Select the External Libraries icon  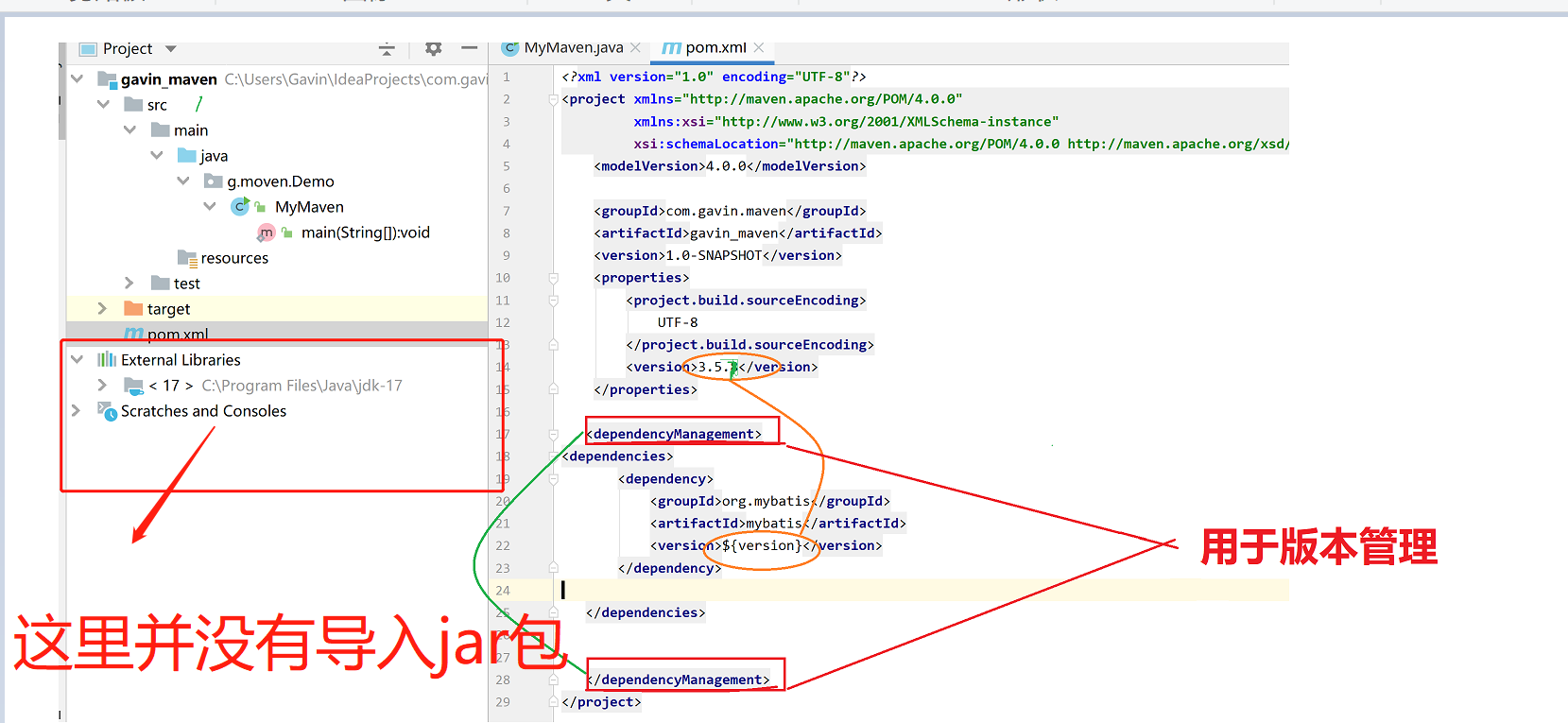click(x=107, y=359)
